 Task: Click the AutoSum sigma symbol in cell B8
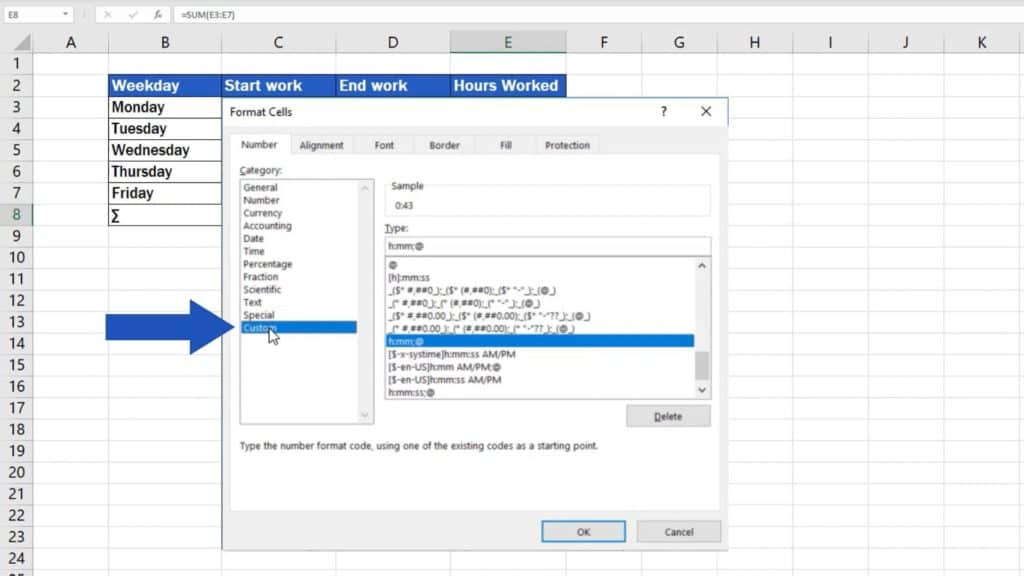(117, 214)
